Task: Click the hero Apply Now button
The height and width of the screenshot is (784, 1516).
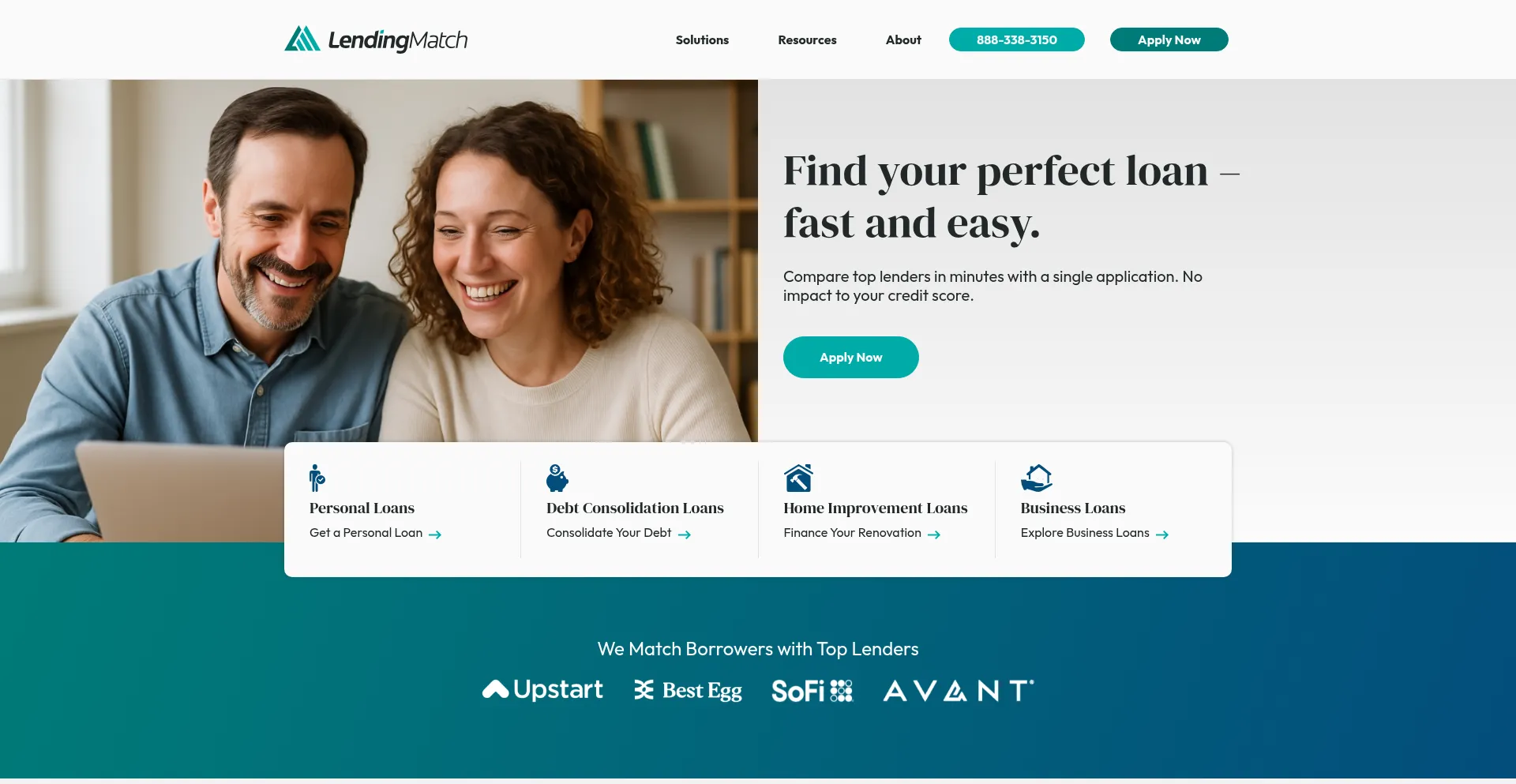Action: pos(851,358)
